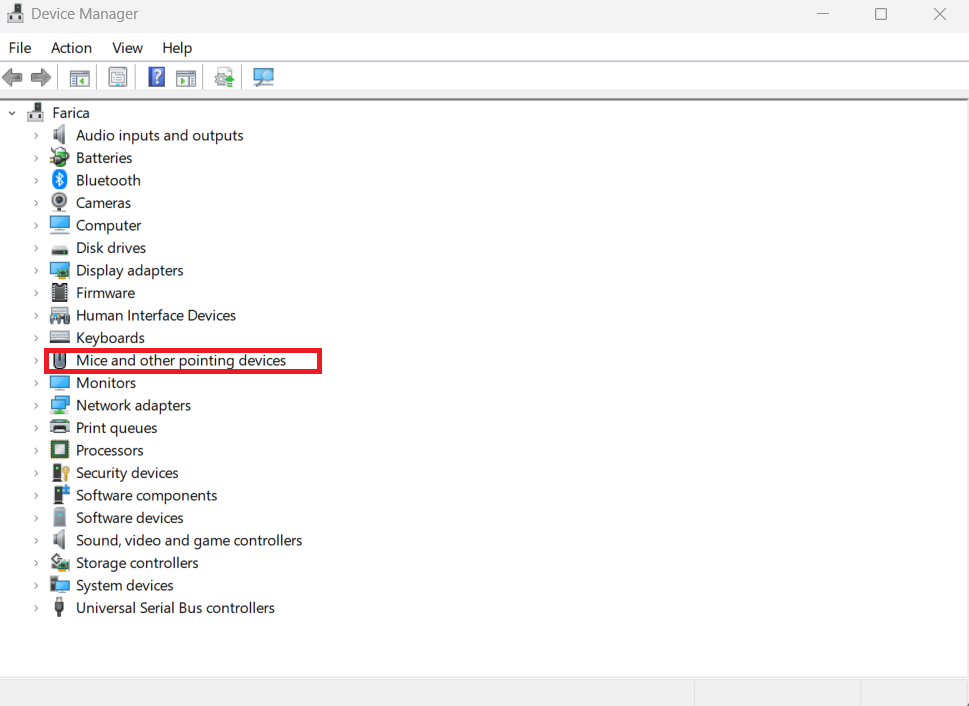Expand the Universal Serial Bus controllers arrow
Viewport: 969px width, 706px height.
click(x=36, y=608)
